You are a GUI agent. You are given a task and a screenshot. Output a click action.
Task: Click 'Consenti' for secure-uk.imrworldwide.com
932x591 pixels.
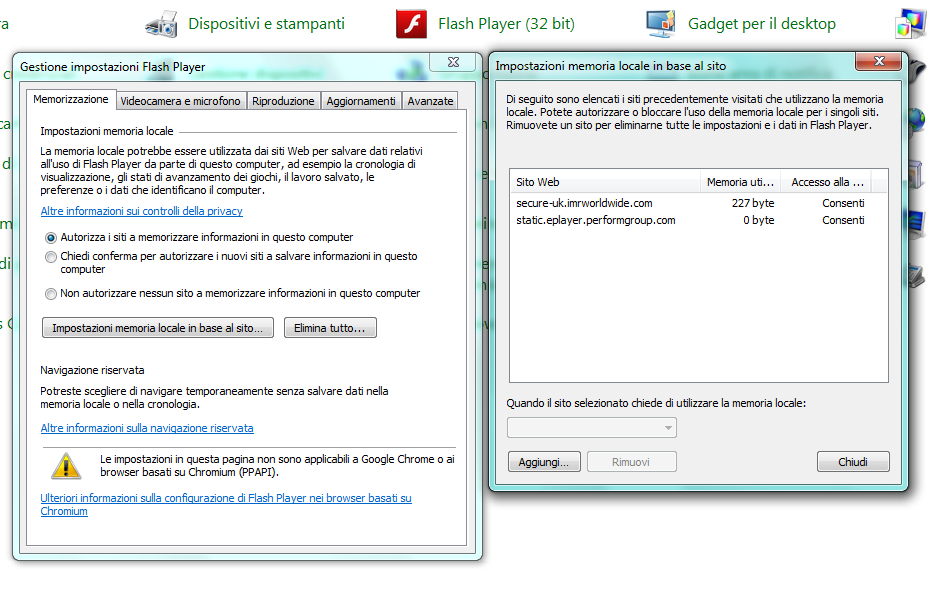pyautogui.click(x=843, y=203)
